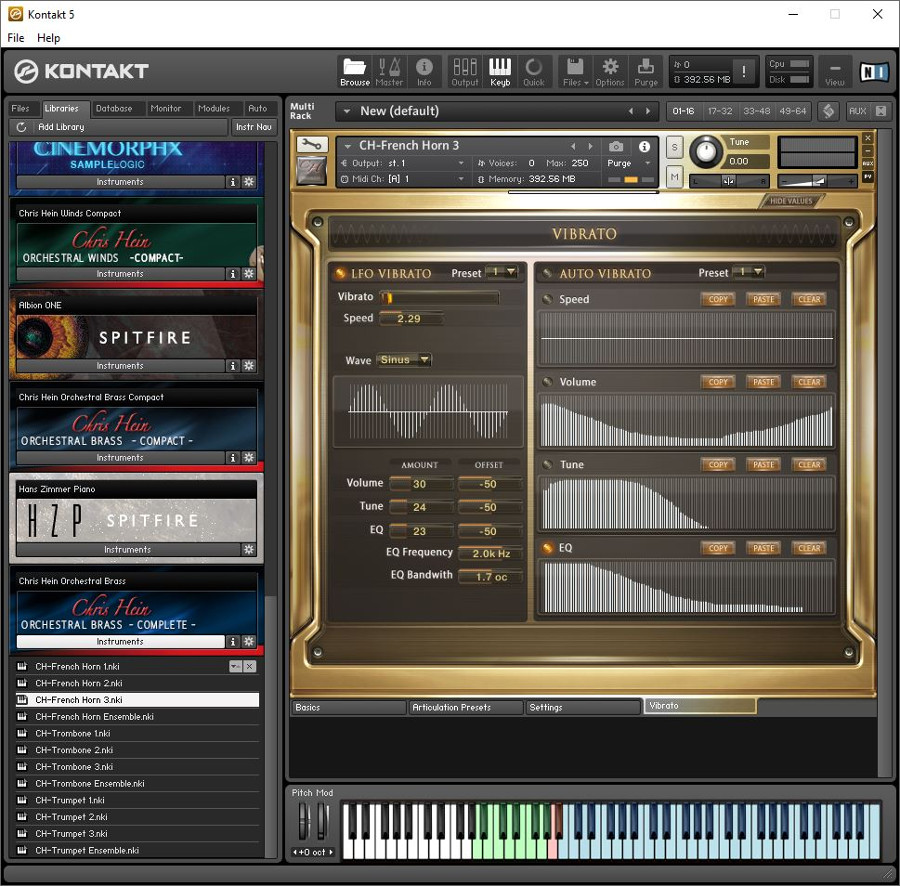Click the instrument volume slider

pos(817,181)
